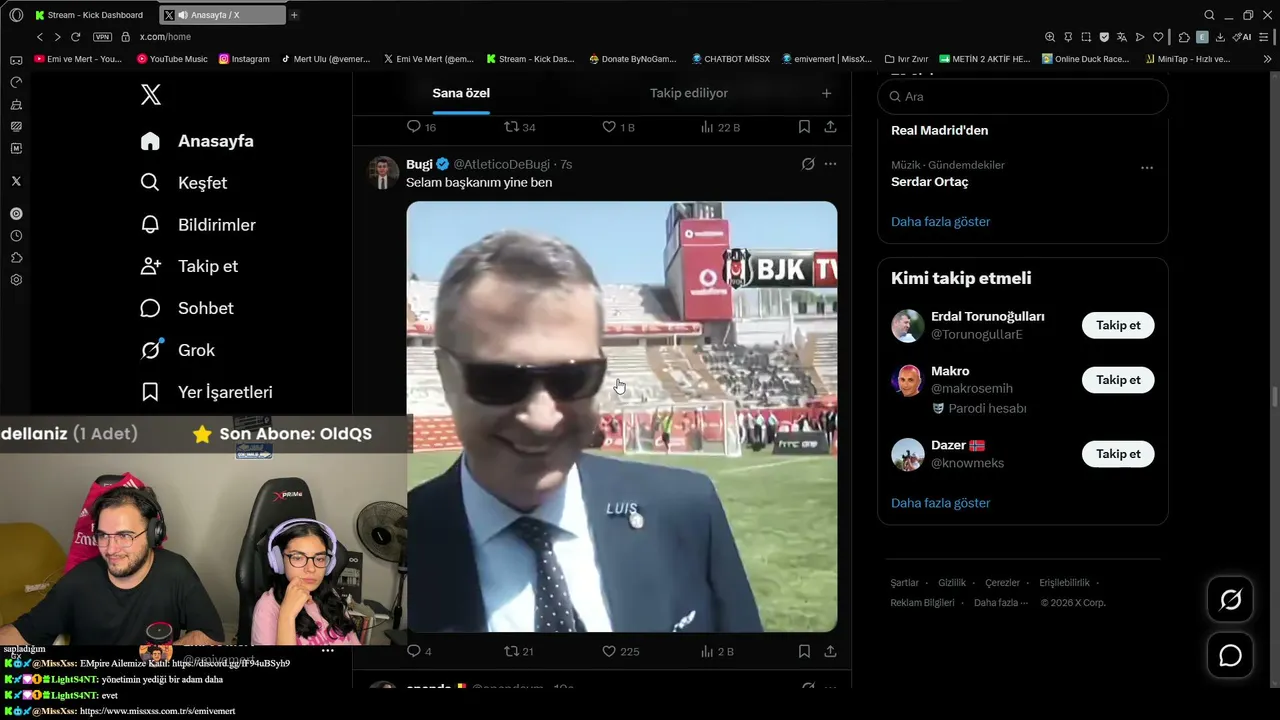
Task: Go back to the previous page
Action: click(40, 37)
